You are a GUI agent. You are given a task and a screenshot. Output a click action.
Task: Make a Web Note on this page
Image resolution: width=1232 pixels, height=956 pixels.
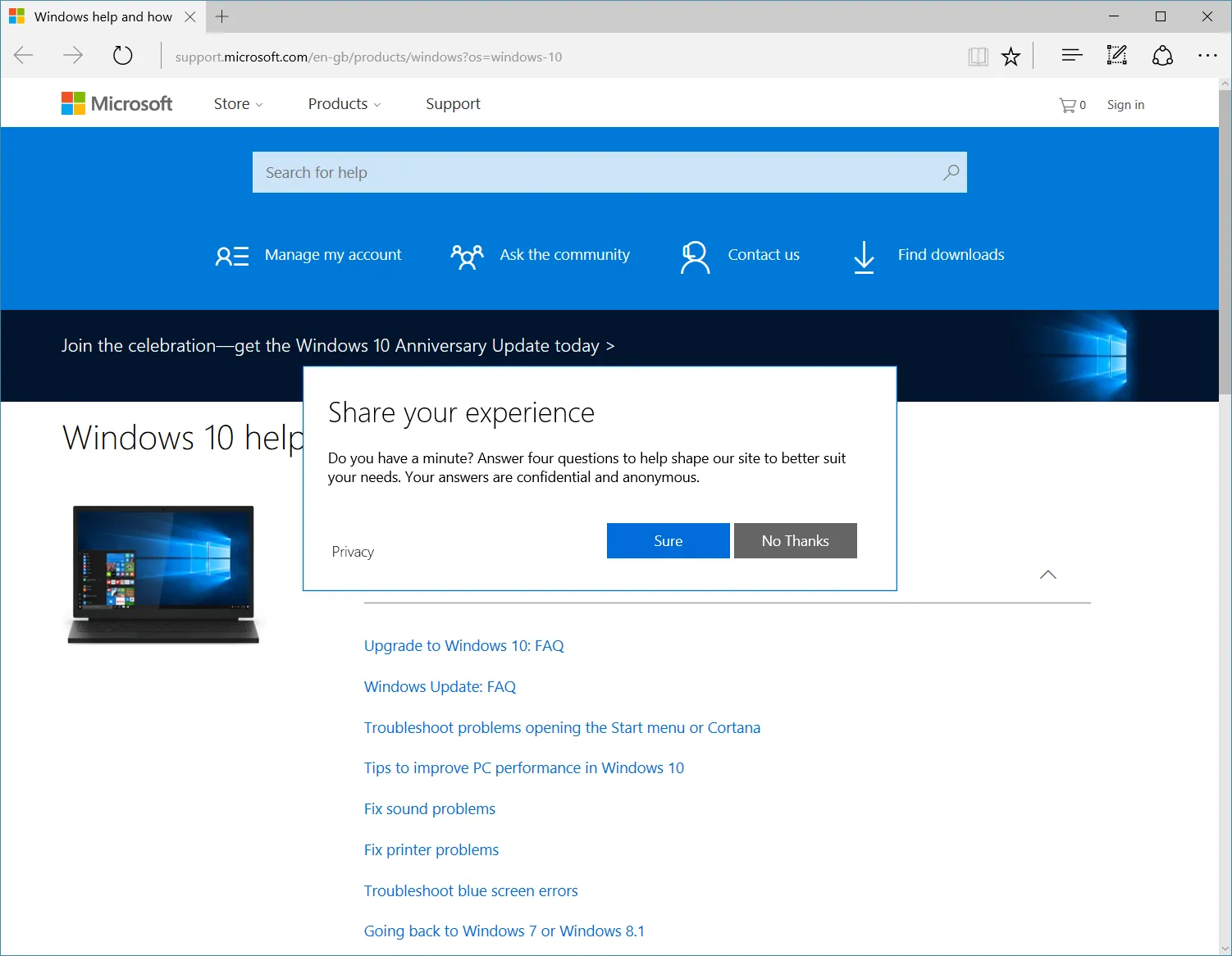[x=1116, y=56]
